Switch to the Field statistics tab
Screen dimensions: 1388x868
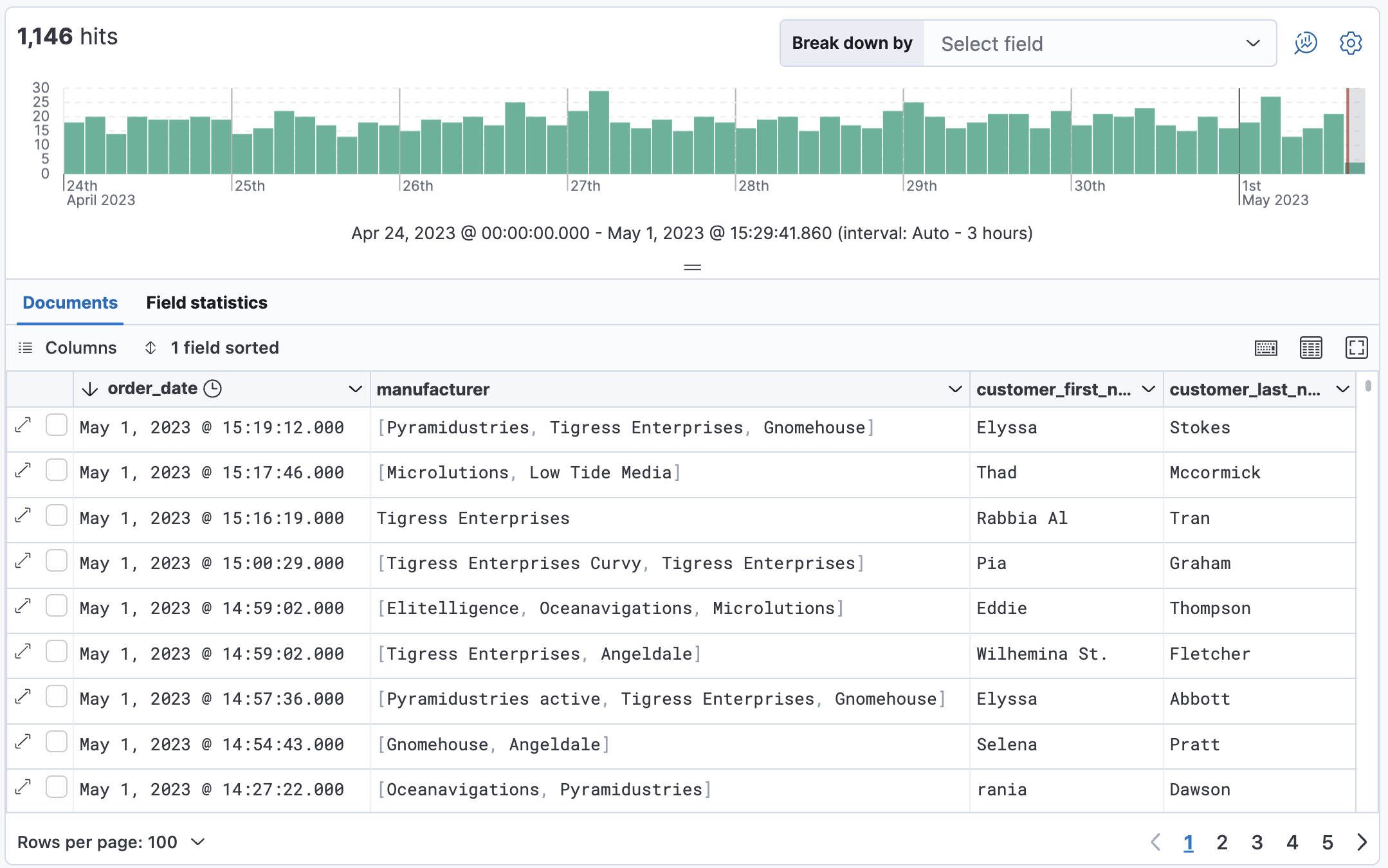tap(206, 303)
